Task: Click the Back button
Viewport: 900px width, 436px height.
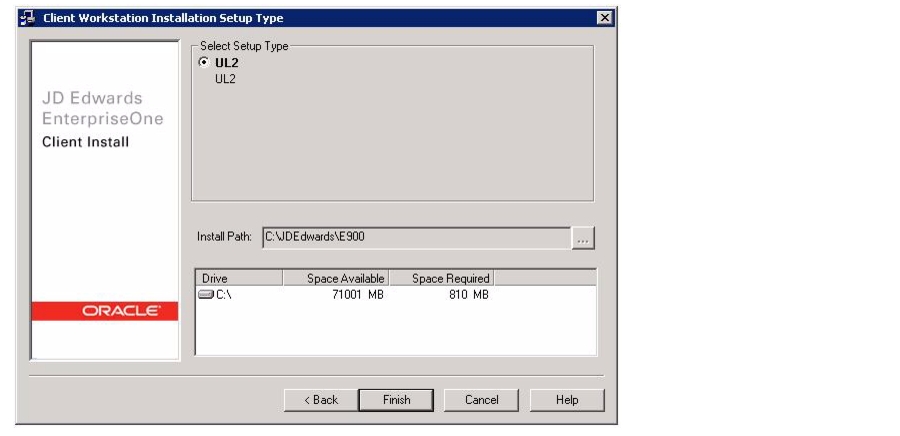Action: pos(321,400)
